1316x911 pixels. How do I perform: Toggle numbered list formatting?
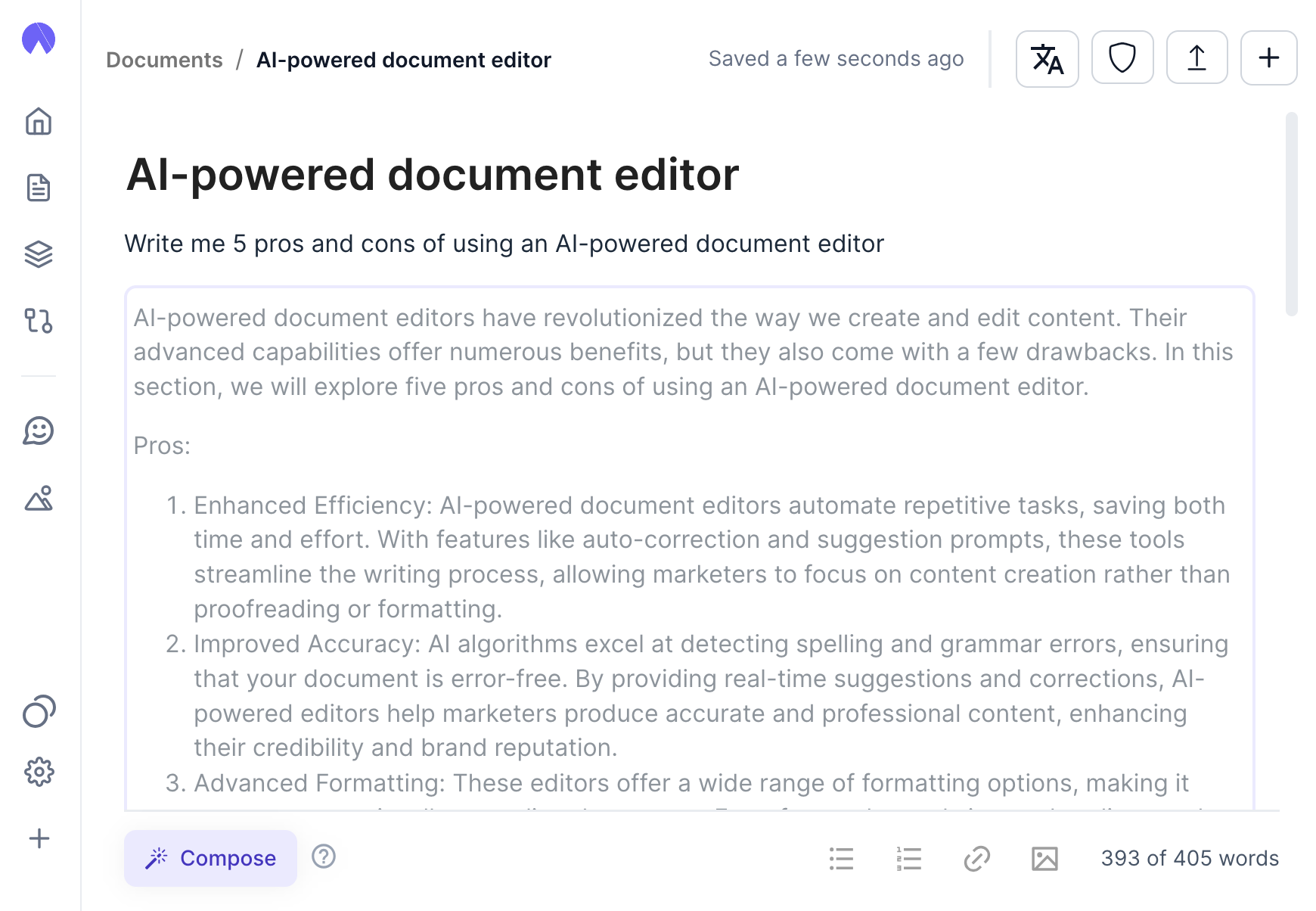point(908,858)
